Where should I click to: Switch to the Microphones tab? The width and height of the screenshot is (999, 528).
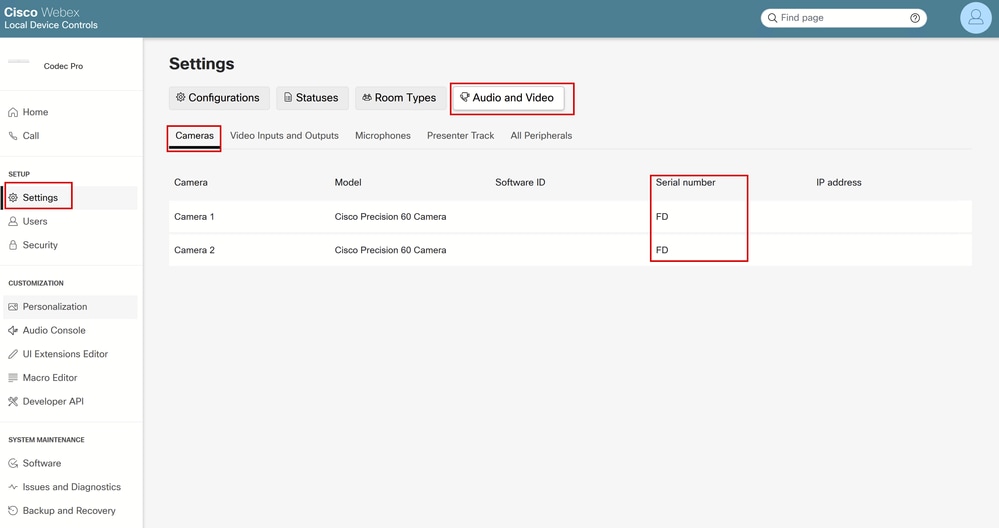point(383,136)
